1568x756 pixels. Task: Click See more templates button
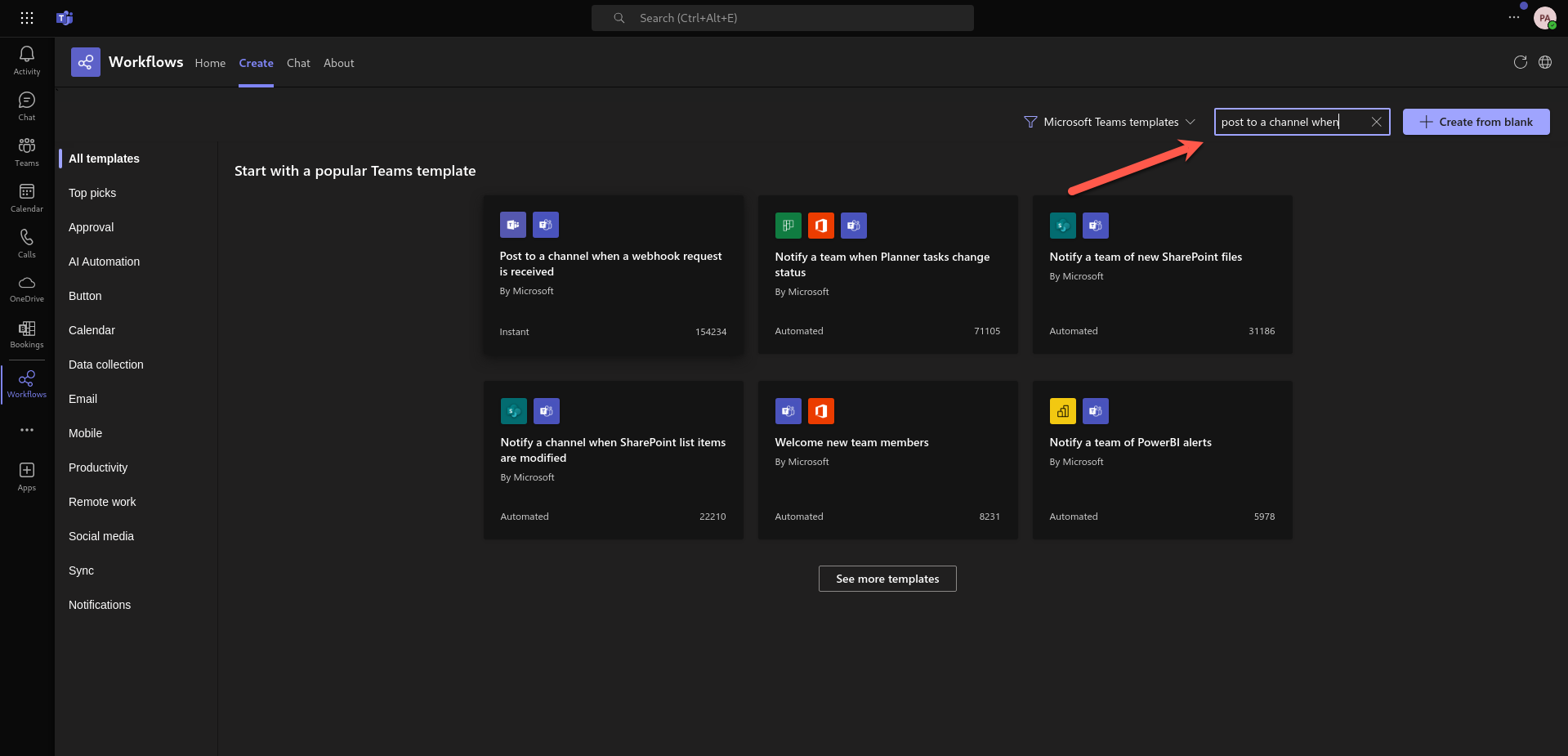(887, 579)
